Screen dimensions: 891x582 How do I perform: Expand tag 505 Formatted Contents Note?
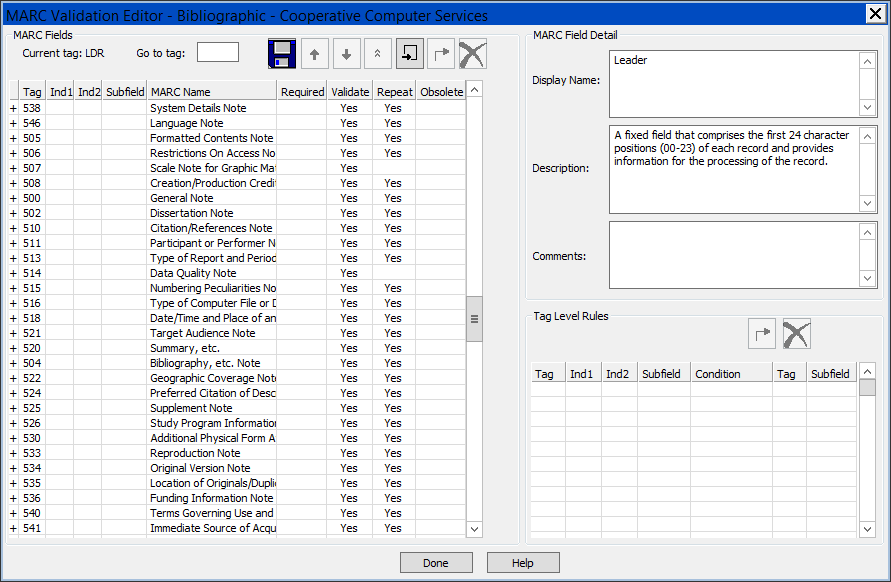point(13,138)
